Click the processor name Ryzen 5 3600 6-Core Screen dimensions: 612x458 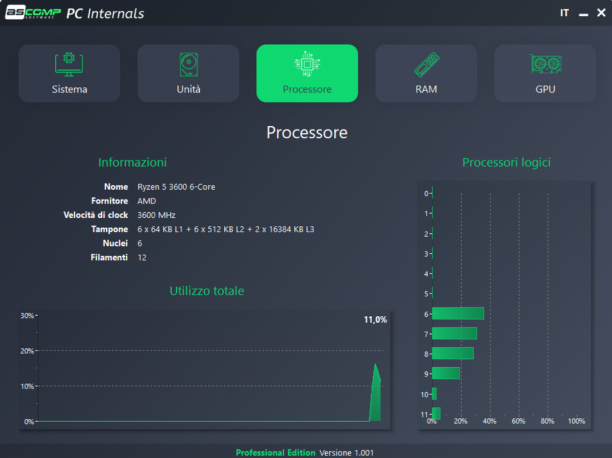pyautogui.click(x=176, y=187)
